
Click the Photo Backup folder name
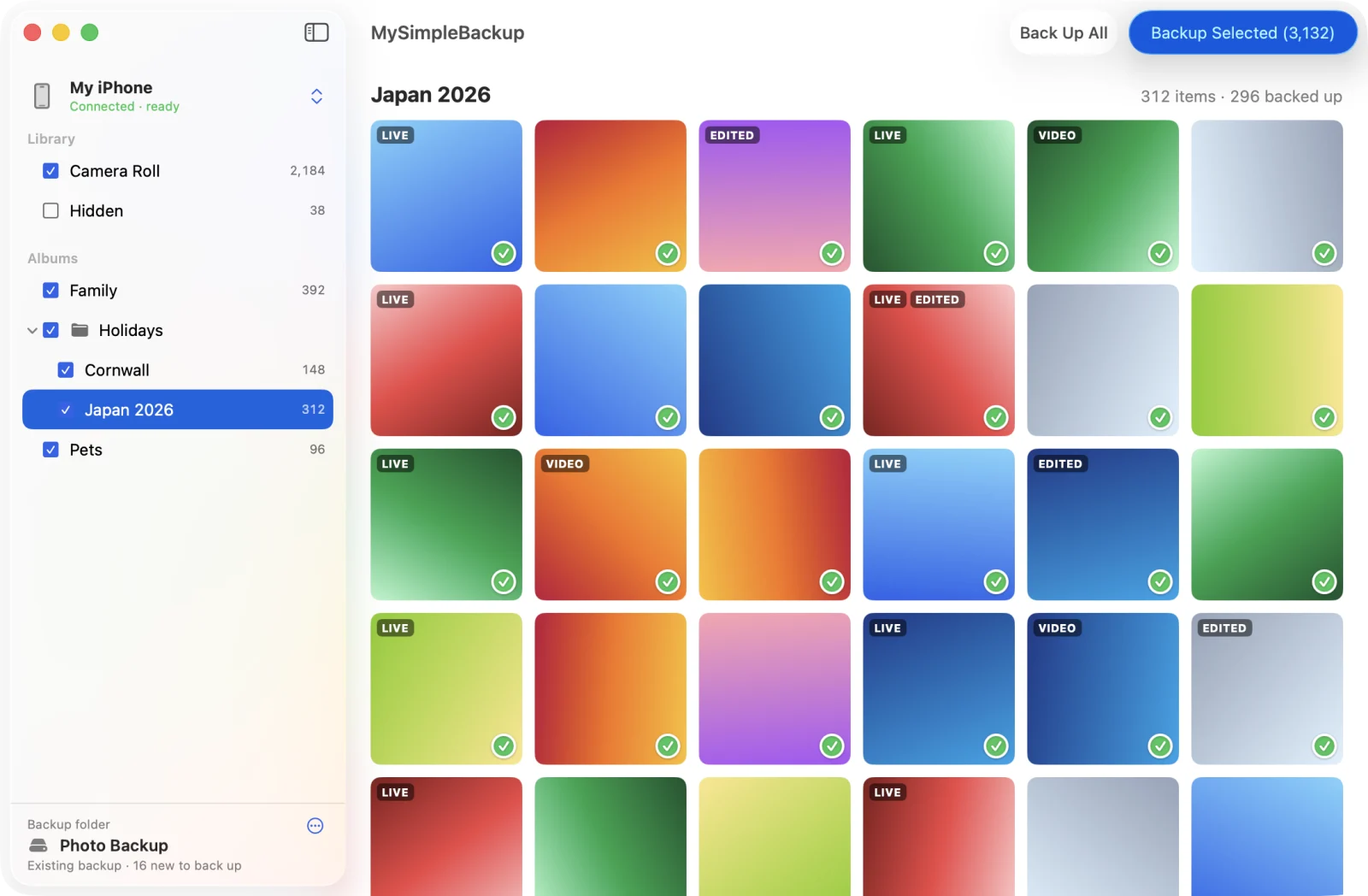[x=114, y=846]
